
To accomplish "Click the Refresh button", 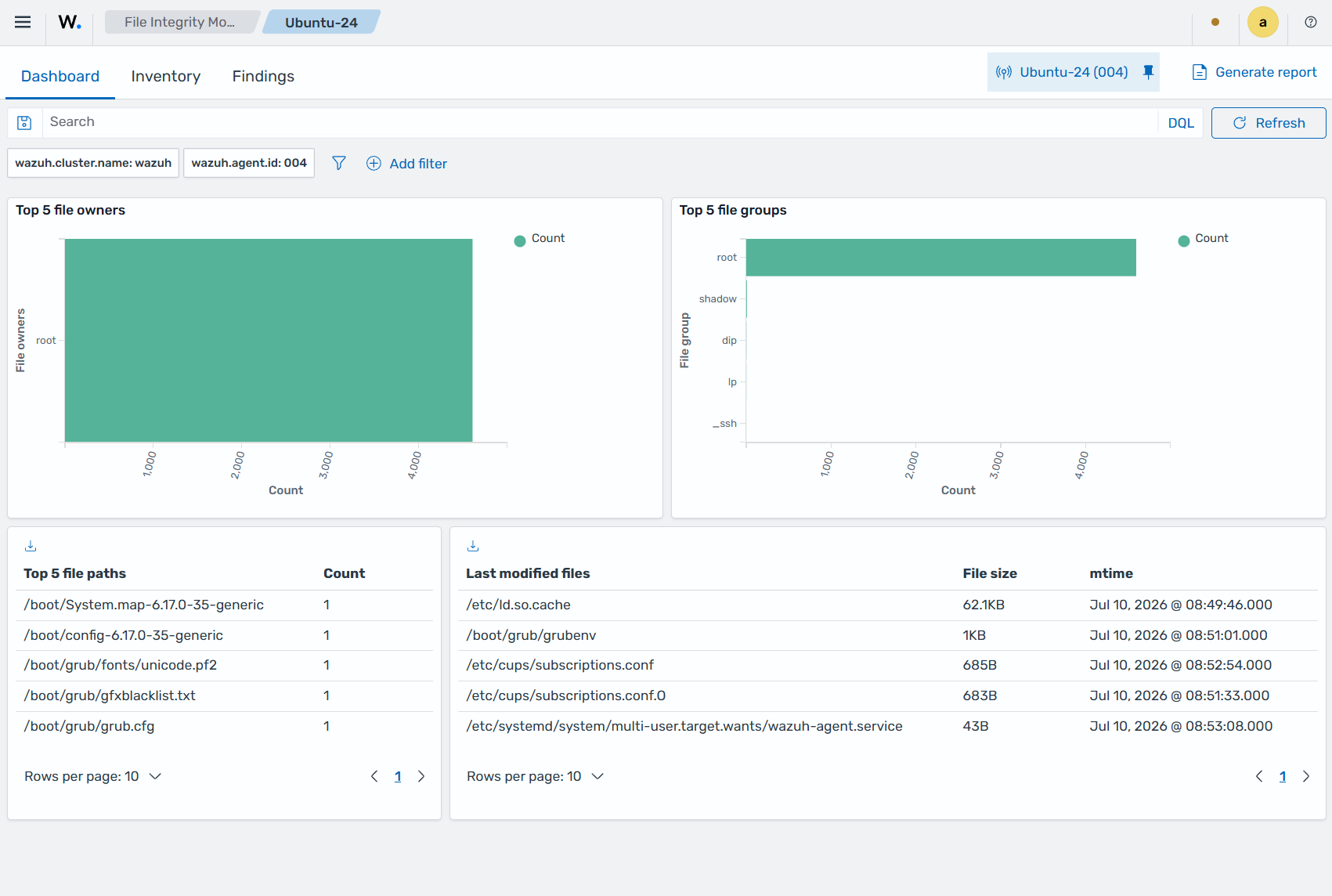I will [x=1269, y=123].
